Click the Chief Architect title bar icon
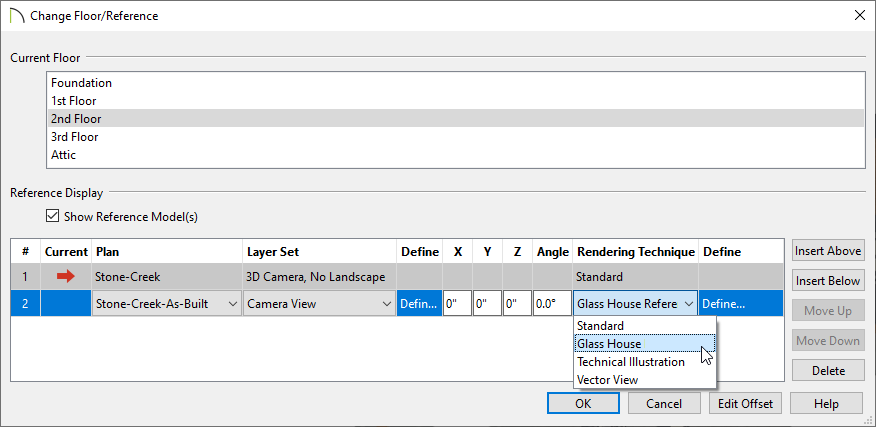876x427 pixels. coord(17,16)
